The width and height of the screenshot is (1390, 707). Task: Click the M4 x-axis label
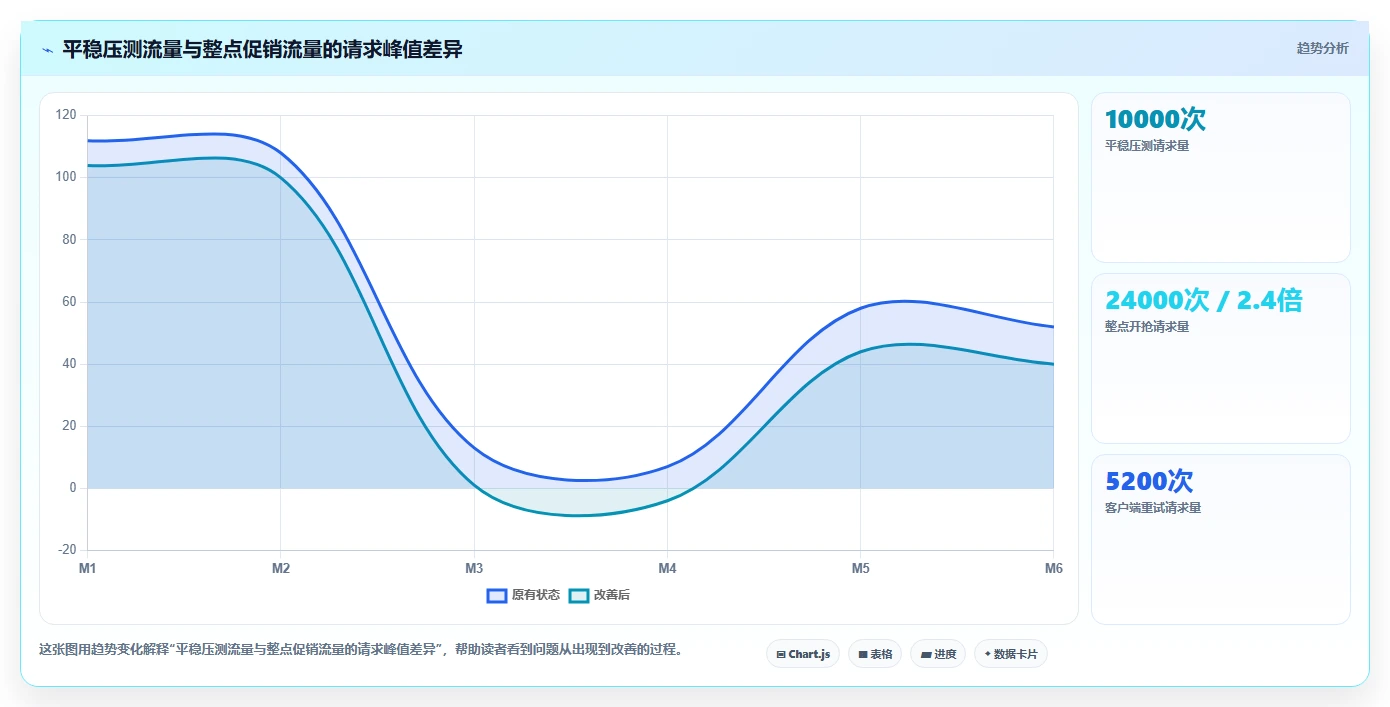click(x=667, y=569)
